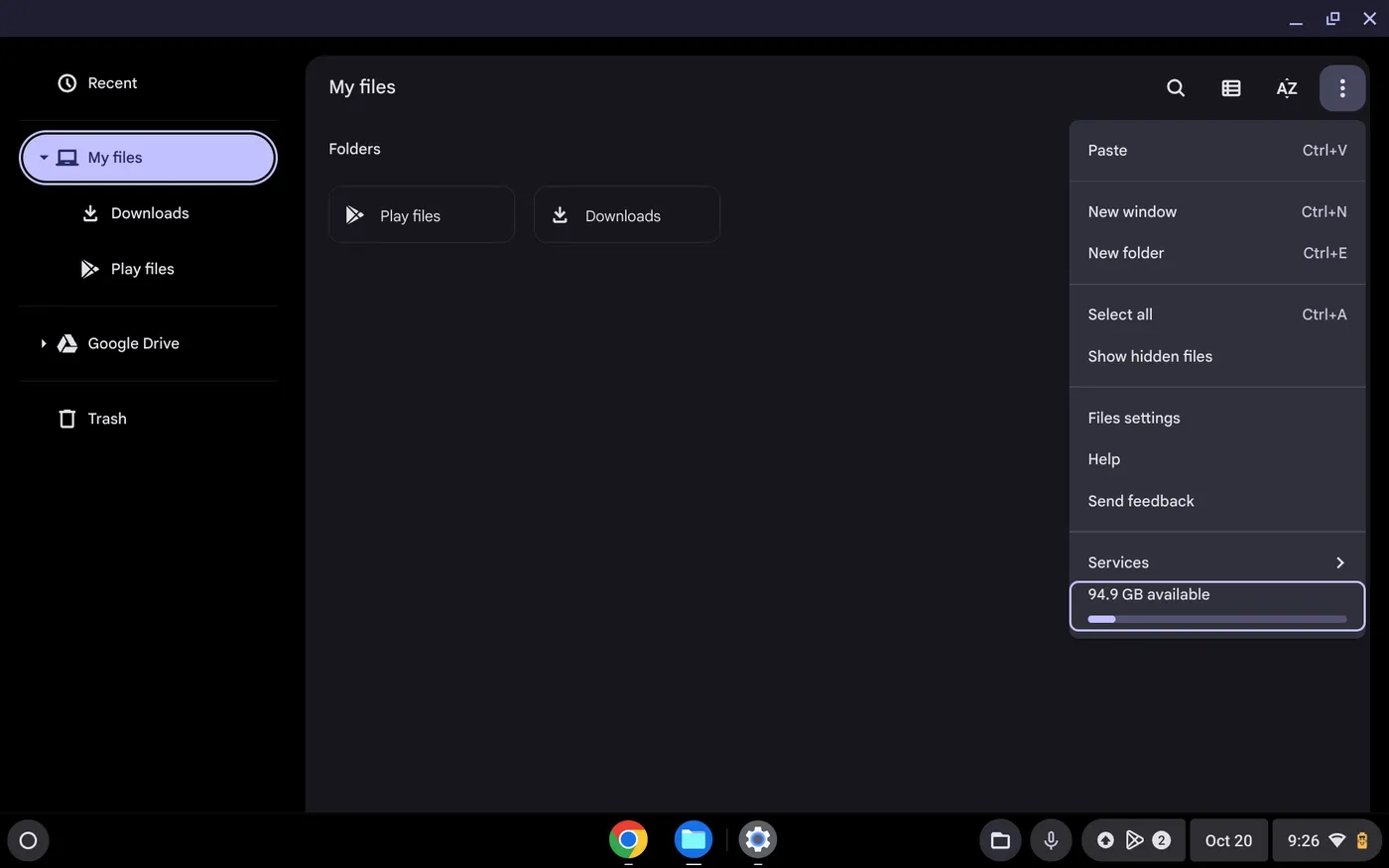Toggle Show hidden files
The width and height of the screenshot is (1389, 868).
point(1217,356)
